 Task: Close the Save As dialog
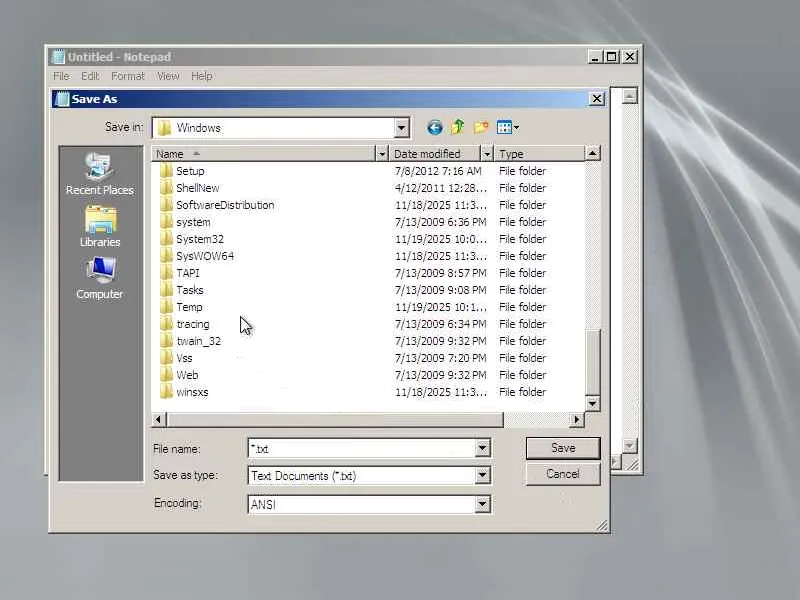click(596, 98)
